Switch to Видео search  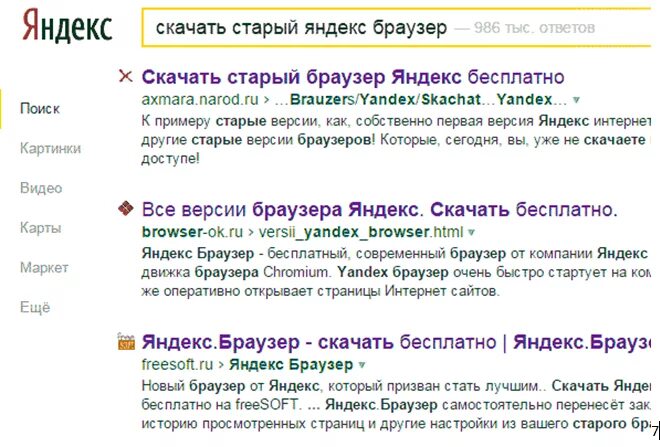[41, 188]
